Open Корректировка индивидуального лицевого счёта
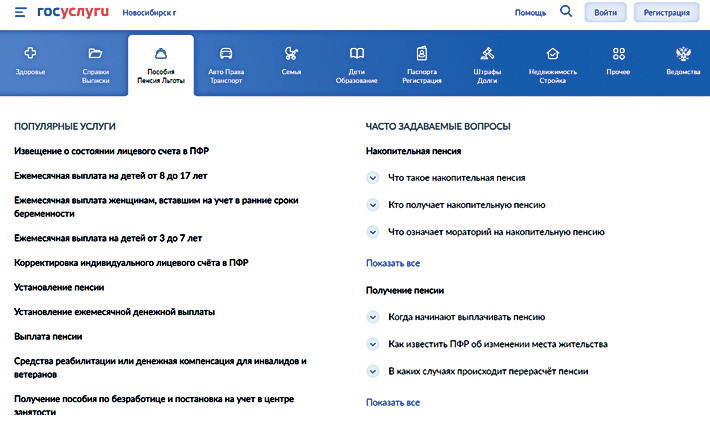This screenshot has width=710, height=440. pos(131,263)
